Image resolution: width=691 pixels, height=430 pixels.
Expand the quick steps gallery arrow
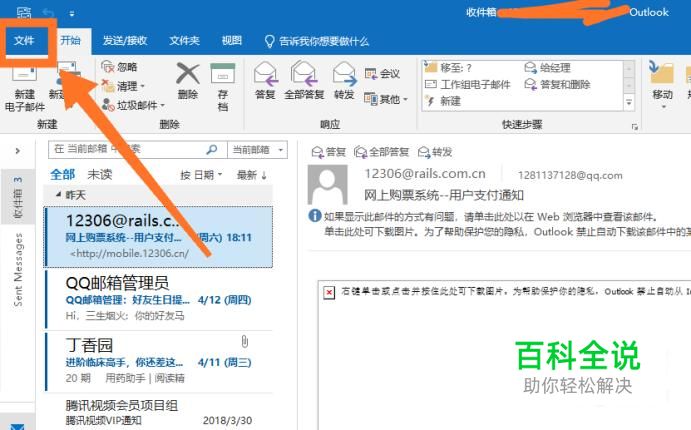click(629, 103)
